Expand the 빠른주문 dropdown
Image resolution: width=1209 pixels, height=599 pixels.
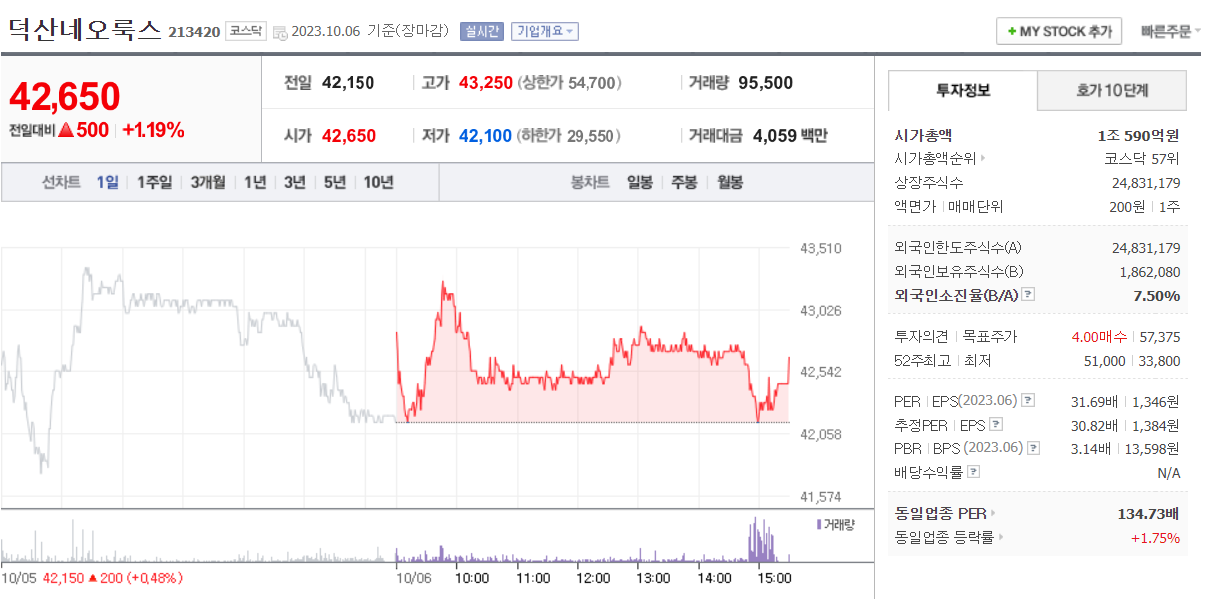1170,32
